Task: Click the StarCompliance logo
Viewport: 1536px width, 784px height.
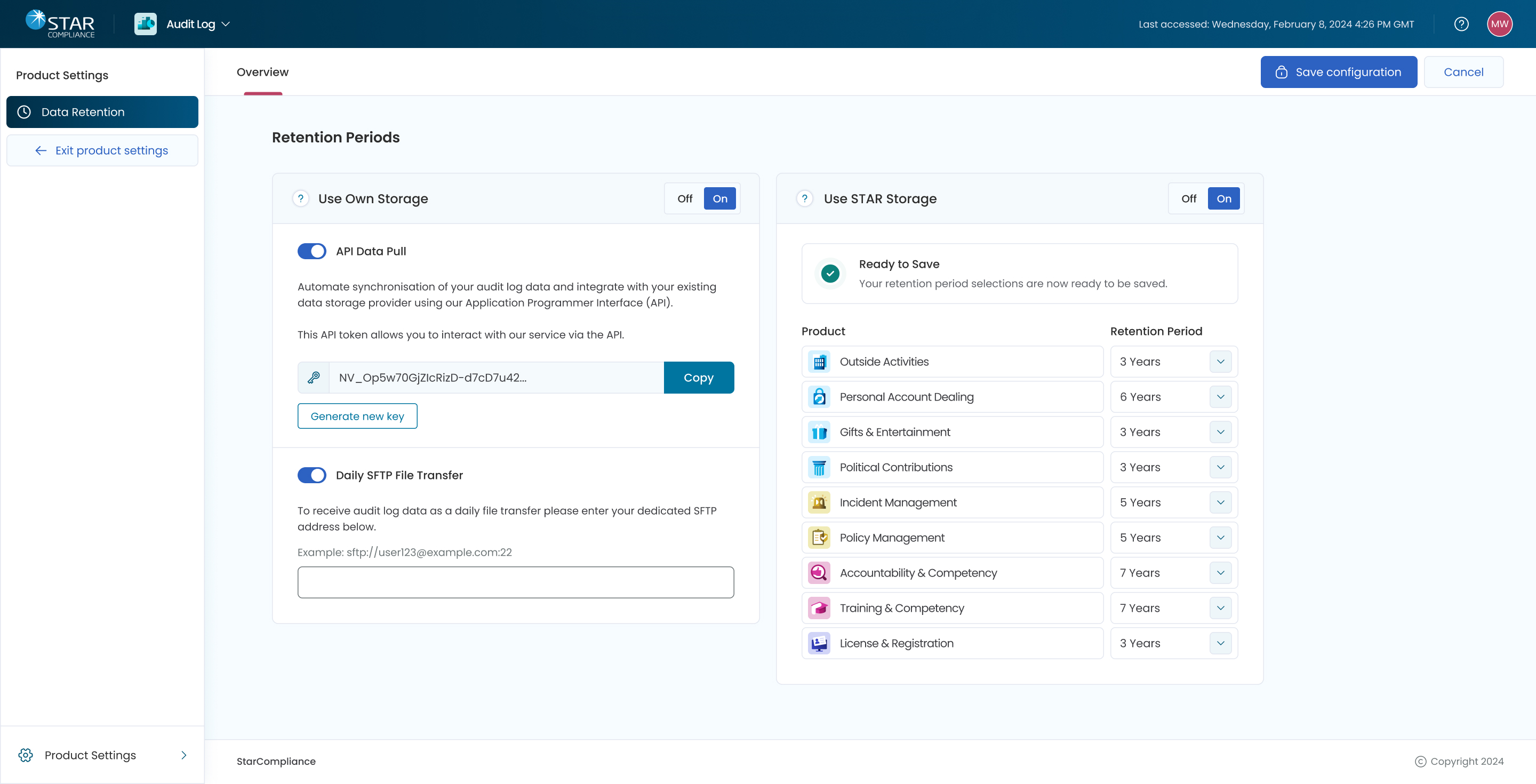Action: coord(60,24)
